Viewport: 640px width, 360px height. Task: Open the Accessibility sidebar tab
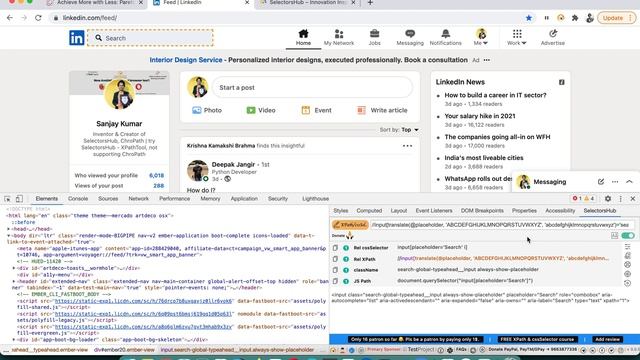point(560,211)
